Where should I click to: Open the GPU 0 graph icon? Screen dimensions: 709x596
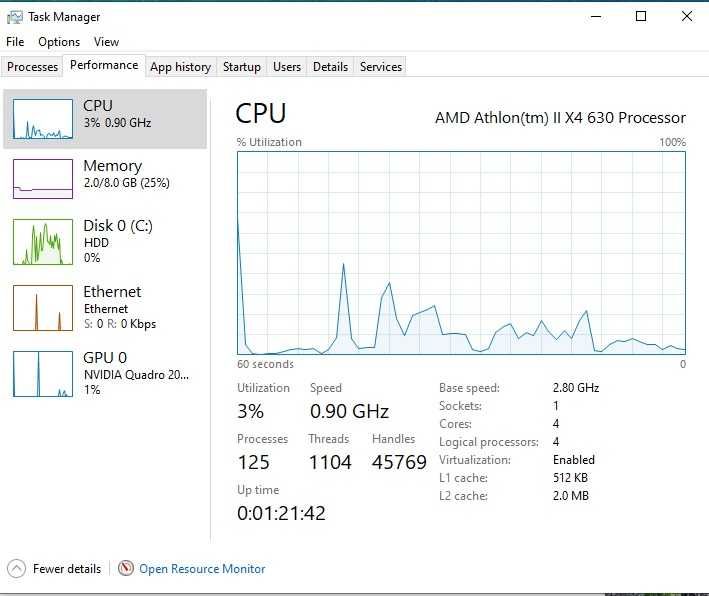[43, 374]
